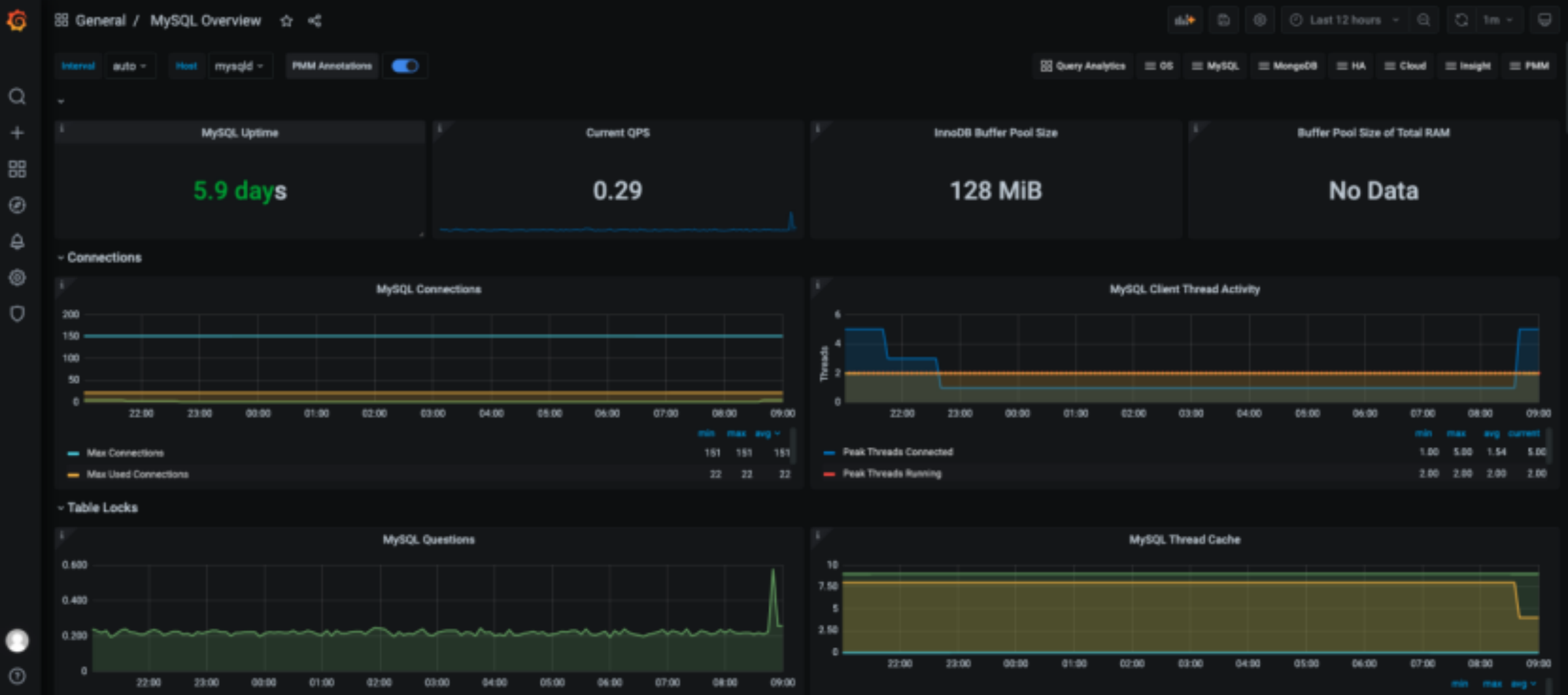This screenshot has width=1568, height=695.
Task: Star the MySQL Overview dashboard
Action: coord(286,21)
